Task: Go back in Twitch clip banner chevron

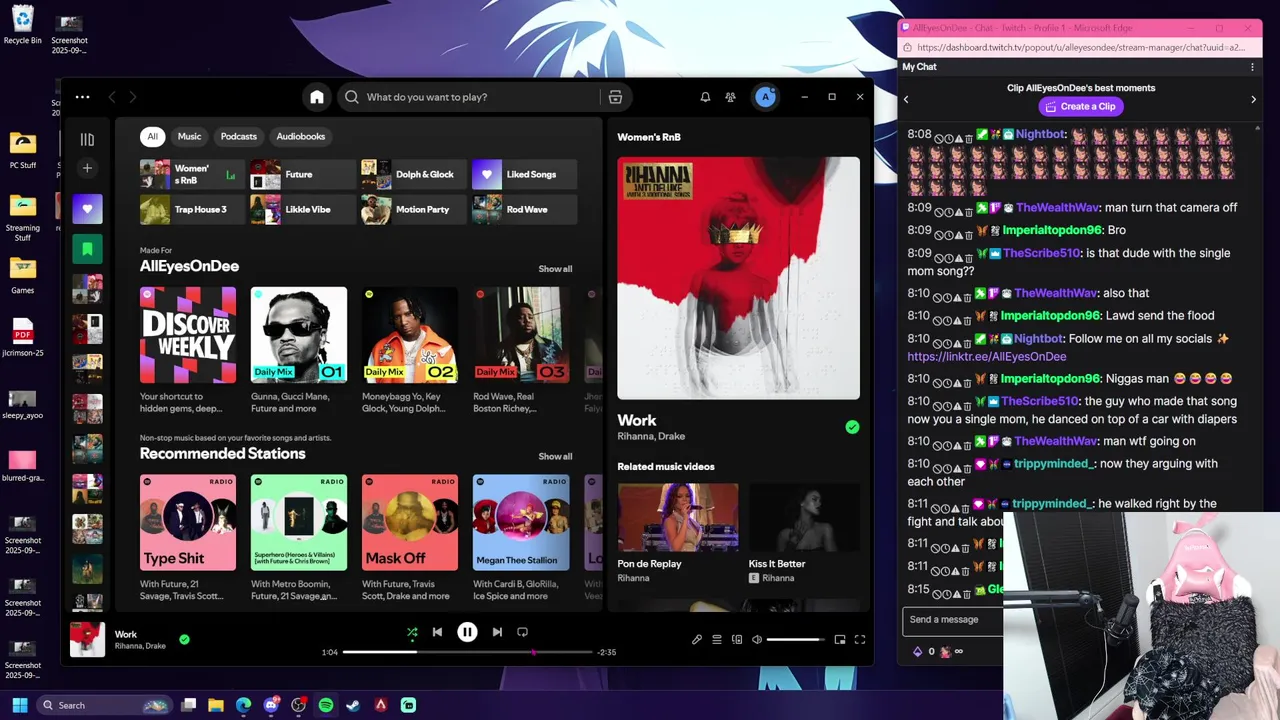Action: pyautogui.click(x=906, y=99)
